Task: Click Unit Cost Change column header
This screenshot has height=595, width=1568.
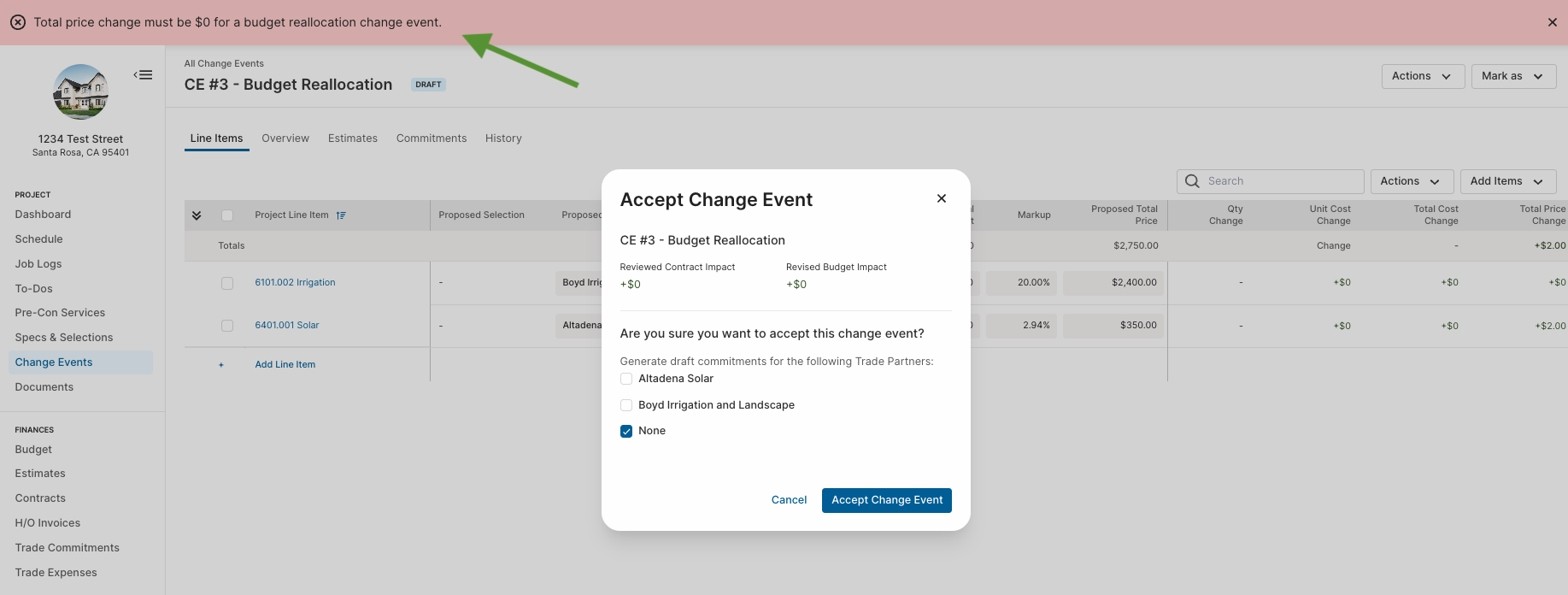Action: (x=1330, y=215)
